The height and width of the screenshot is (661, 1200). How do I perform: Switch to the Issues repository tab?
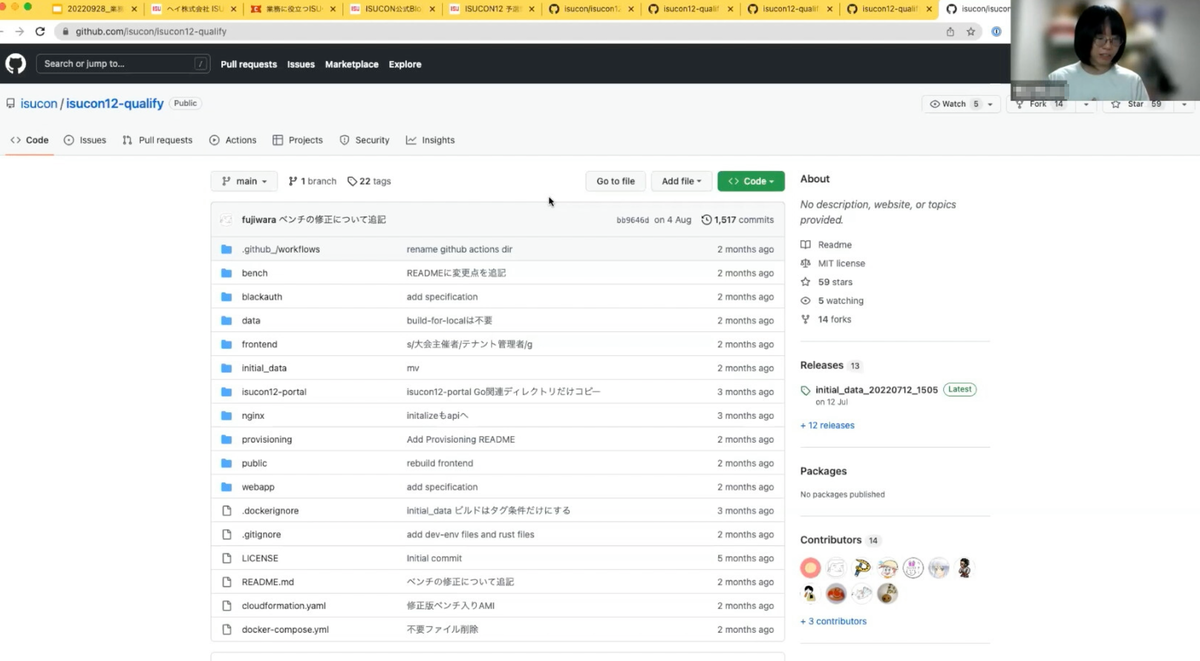click(x=85, y=140)
